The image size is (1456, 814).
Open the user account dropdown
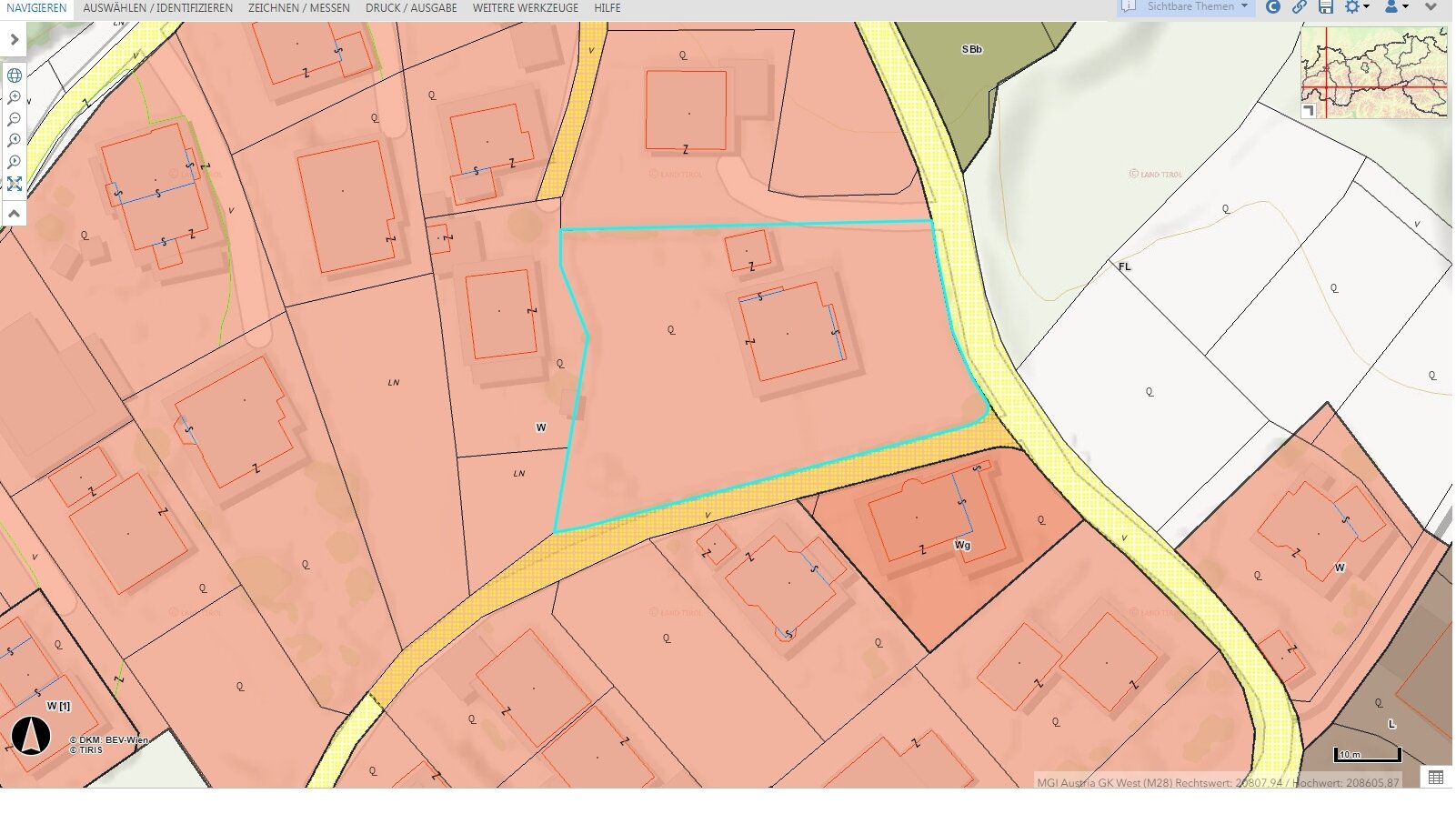pyautogui.click(x=1396, y=7)
